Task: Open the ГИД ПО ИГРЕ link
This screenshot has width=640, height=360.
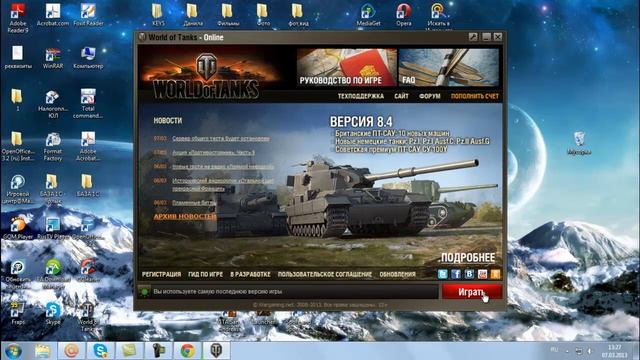Action: (x=205, y=274)
